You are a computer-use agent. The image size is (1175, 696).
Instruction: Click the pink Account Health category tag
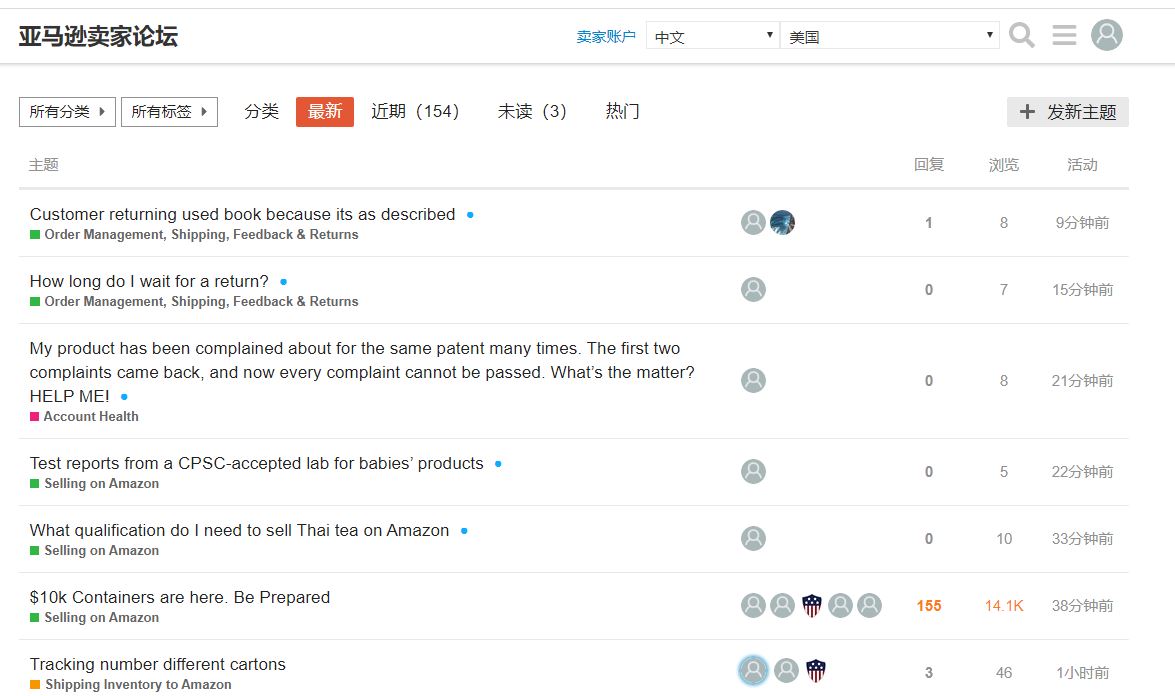click(90, 417)
